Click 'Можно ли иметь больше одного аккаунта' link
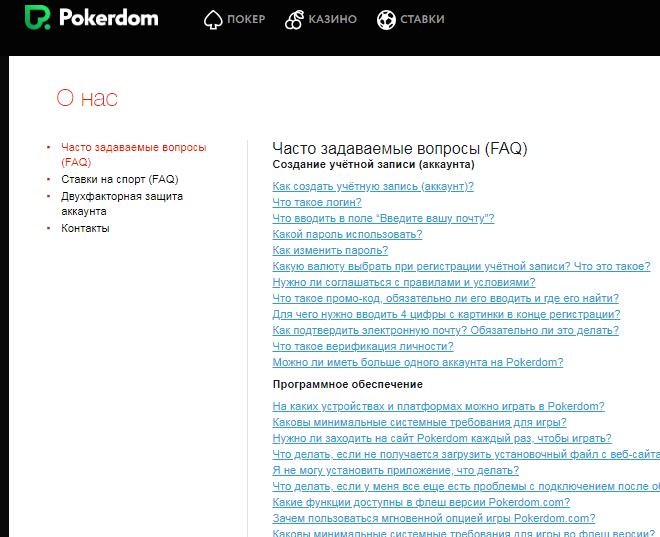660x537 pixels. pos(417,362)
